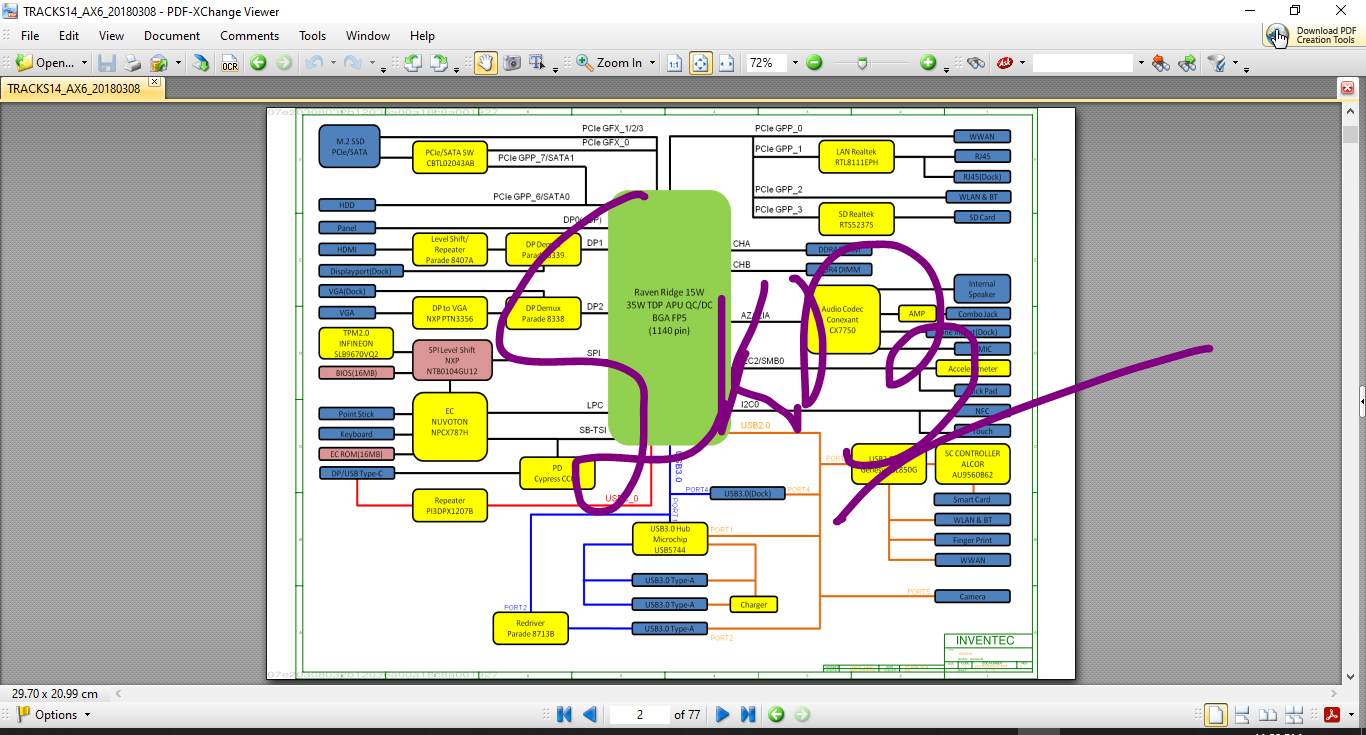Image resolution: width=1366 pixels, height=735 pixels.
Task: Expand the Open recent files dropdown arrow
Action: pyautogui.click(x=84, y=63)
